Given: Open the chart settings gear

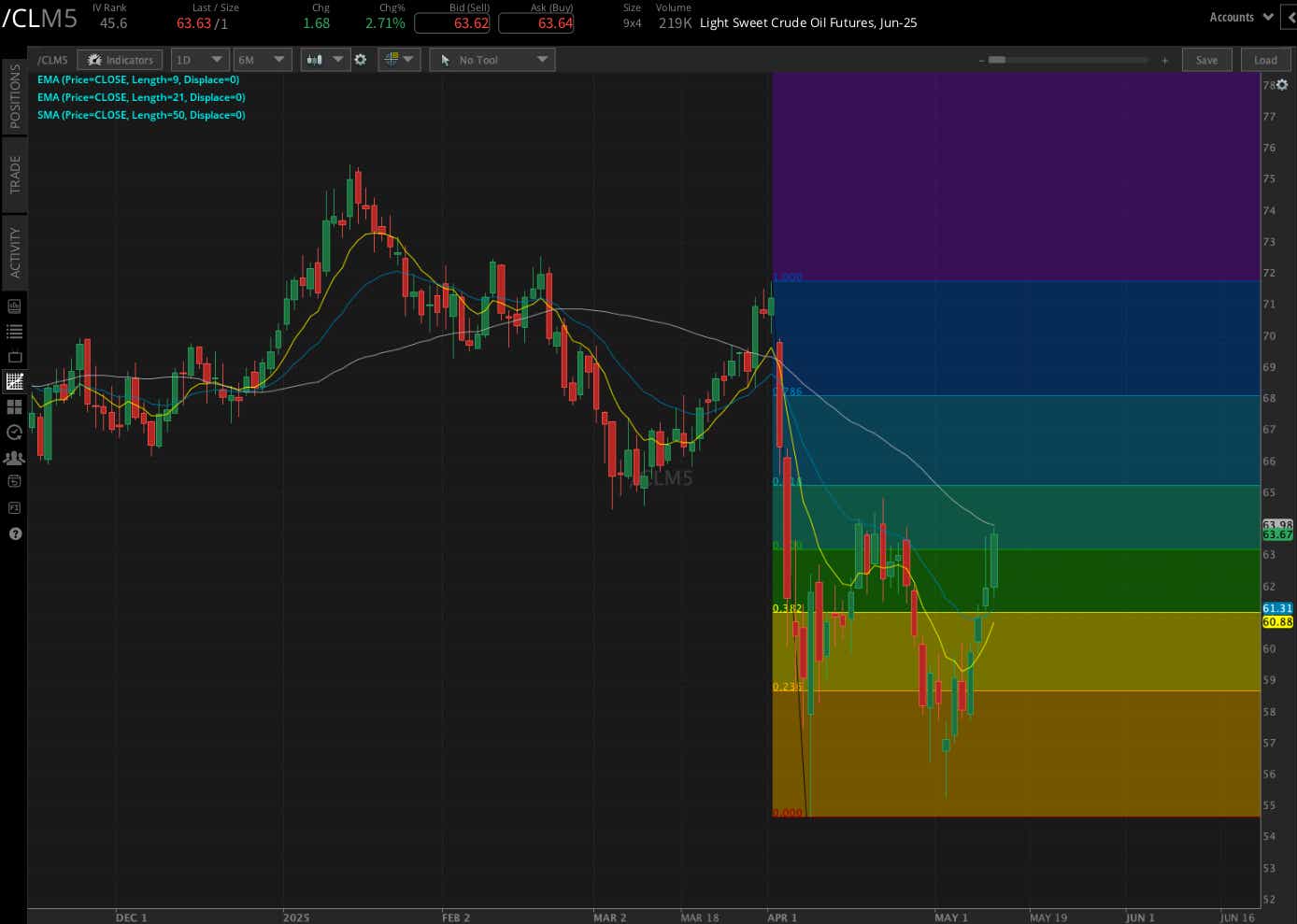Looking at the screenshot, I should (x=361, y=59).
